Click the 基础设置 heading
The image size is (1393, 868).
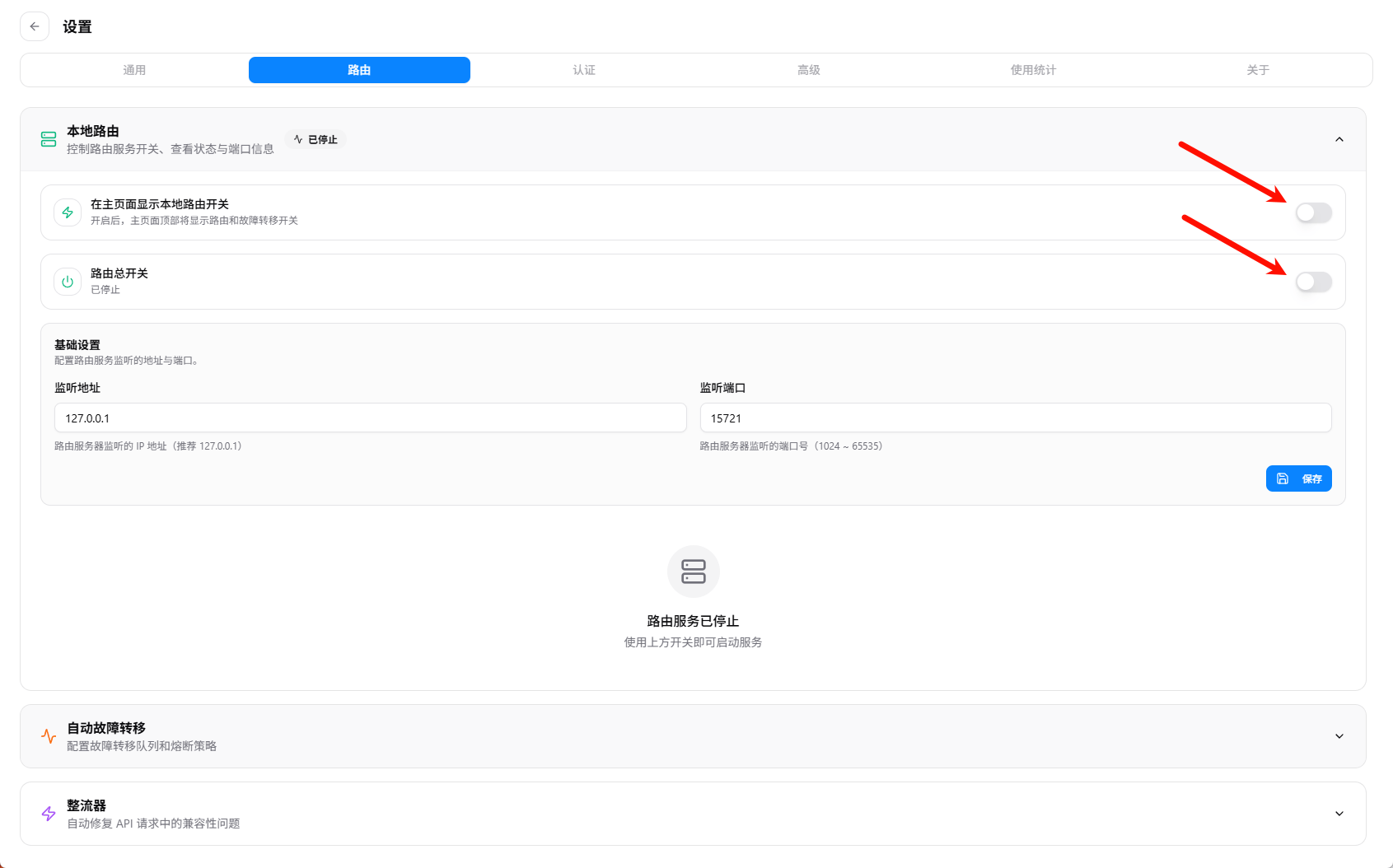click(x=77, y=345)
